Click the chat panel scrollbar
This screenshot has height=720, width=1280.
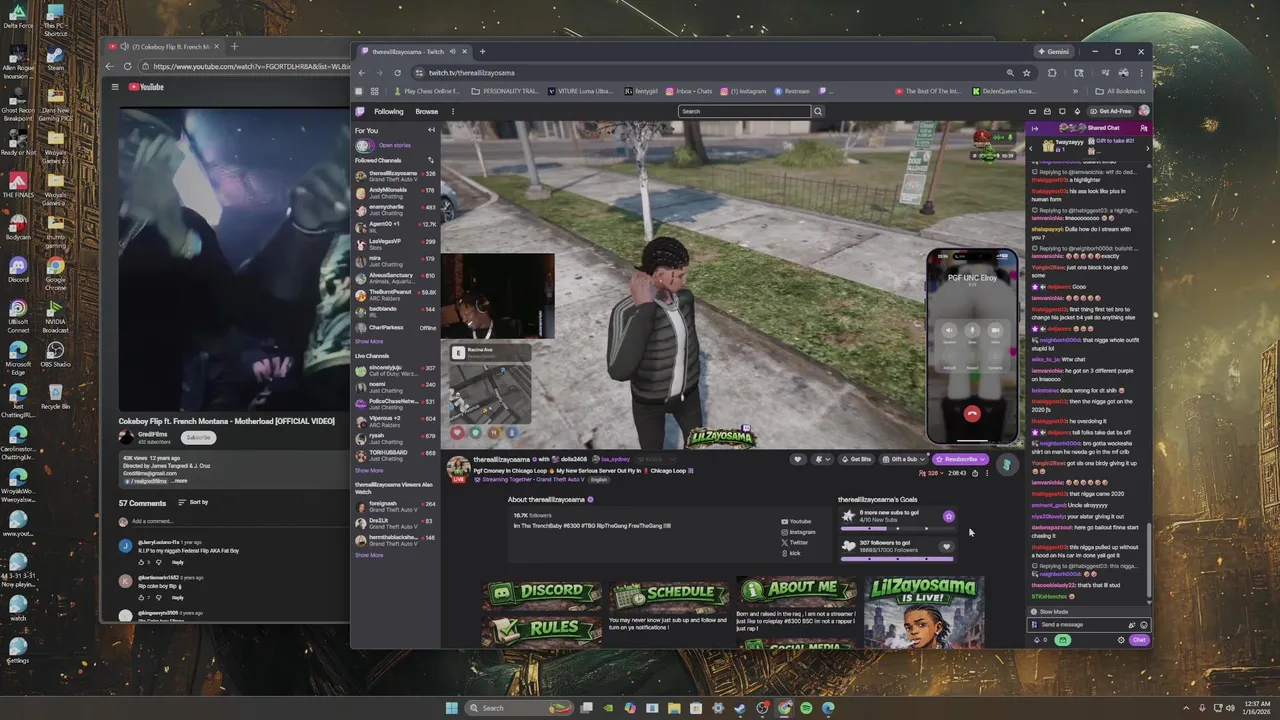point(1149,562)
